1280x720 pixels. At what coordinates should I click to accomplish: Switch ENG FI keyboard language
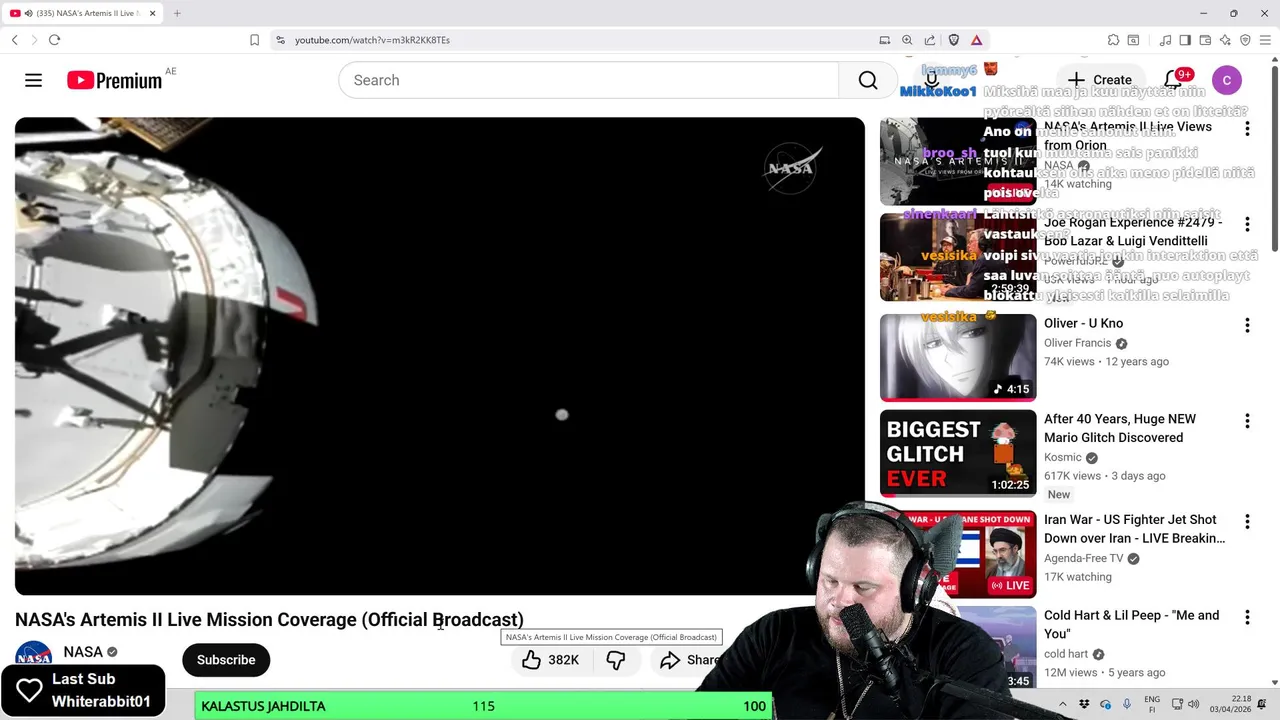point(1152,705)
